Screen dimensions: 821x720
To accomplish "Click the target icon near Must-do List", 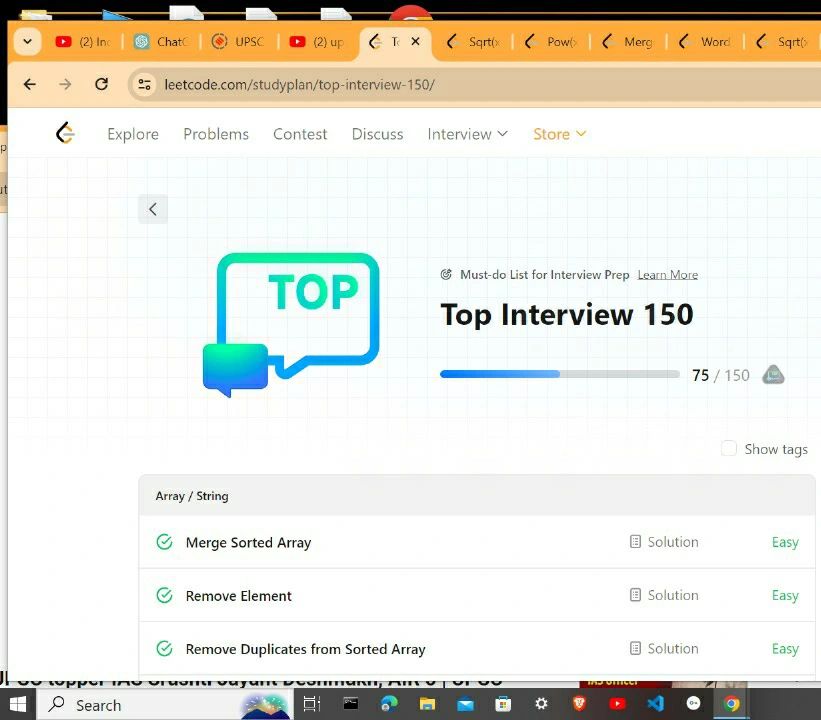I will [446, 274].
